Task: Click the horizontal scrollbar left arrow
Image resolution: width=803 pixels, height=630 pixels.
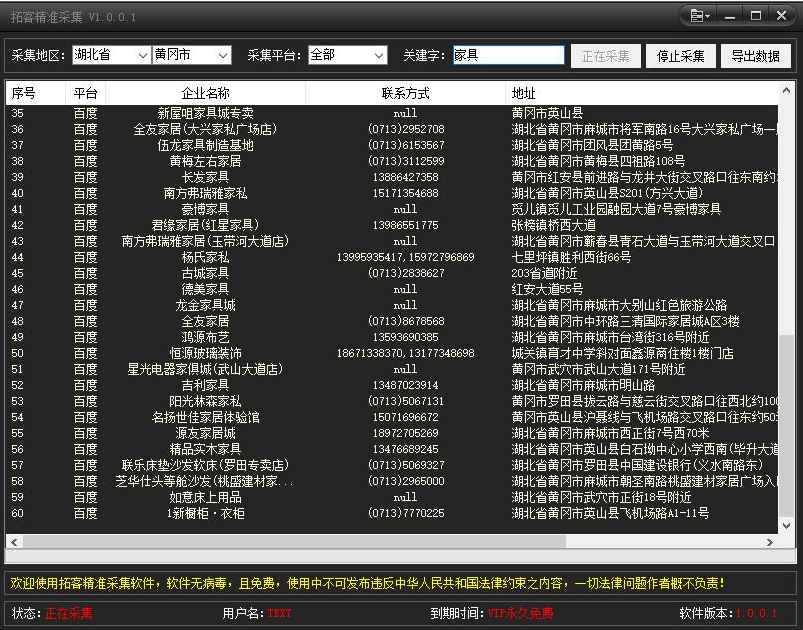Action: (x=14, y=542)
